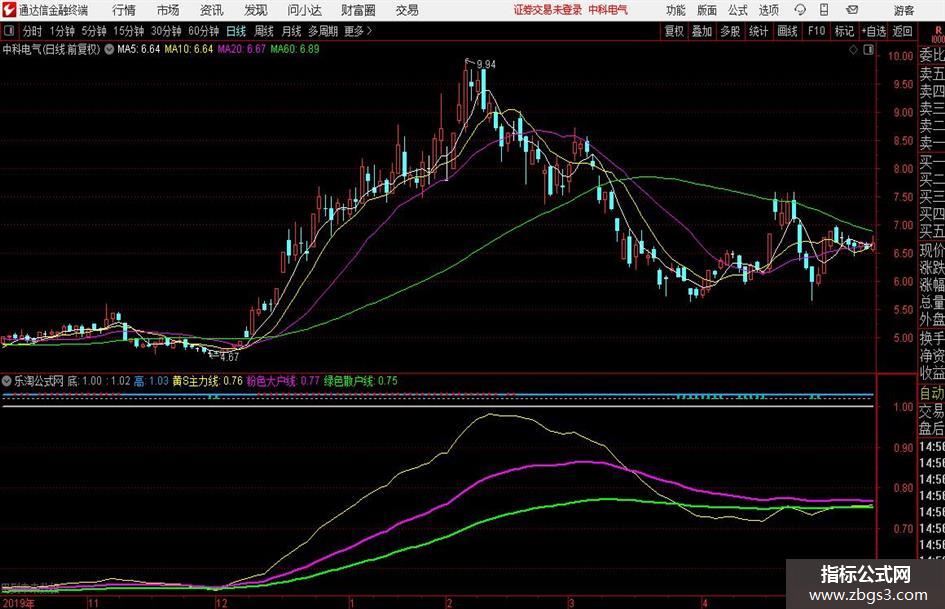Add stock with the +自选 button
The height and width of the screenshot is (609, 945).
coord(874,31)
